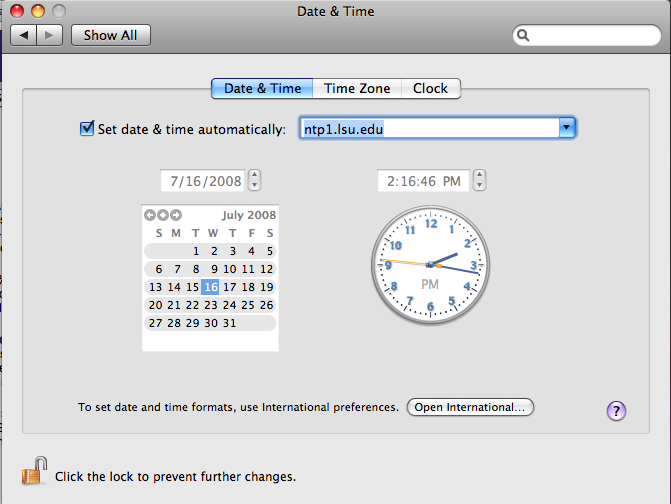Click the analog clock face
This screenshot has height=504, width=671.
pyautogui.click(x=431, y=265)
